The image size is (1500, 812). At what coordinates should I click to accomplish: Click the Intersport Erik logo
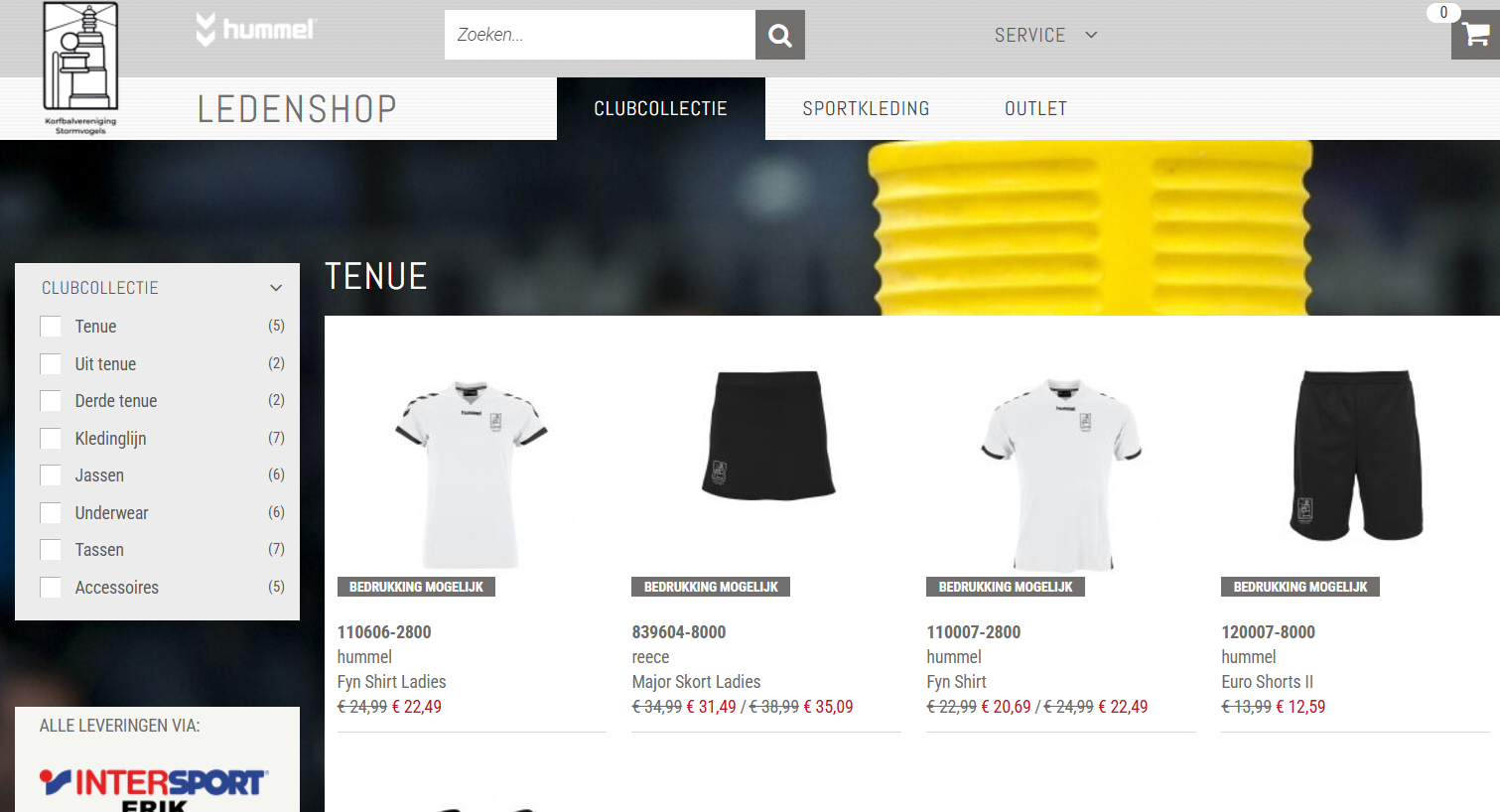pos(154,788)
